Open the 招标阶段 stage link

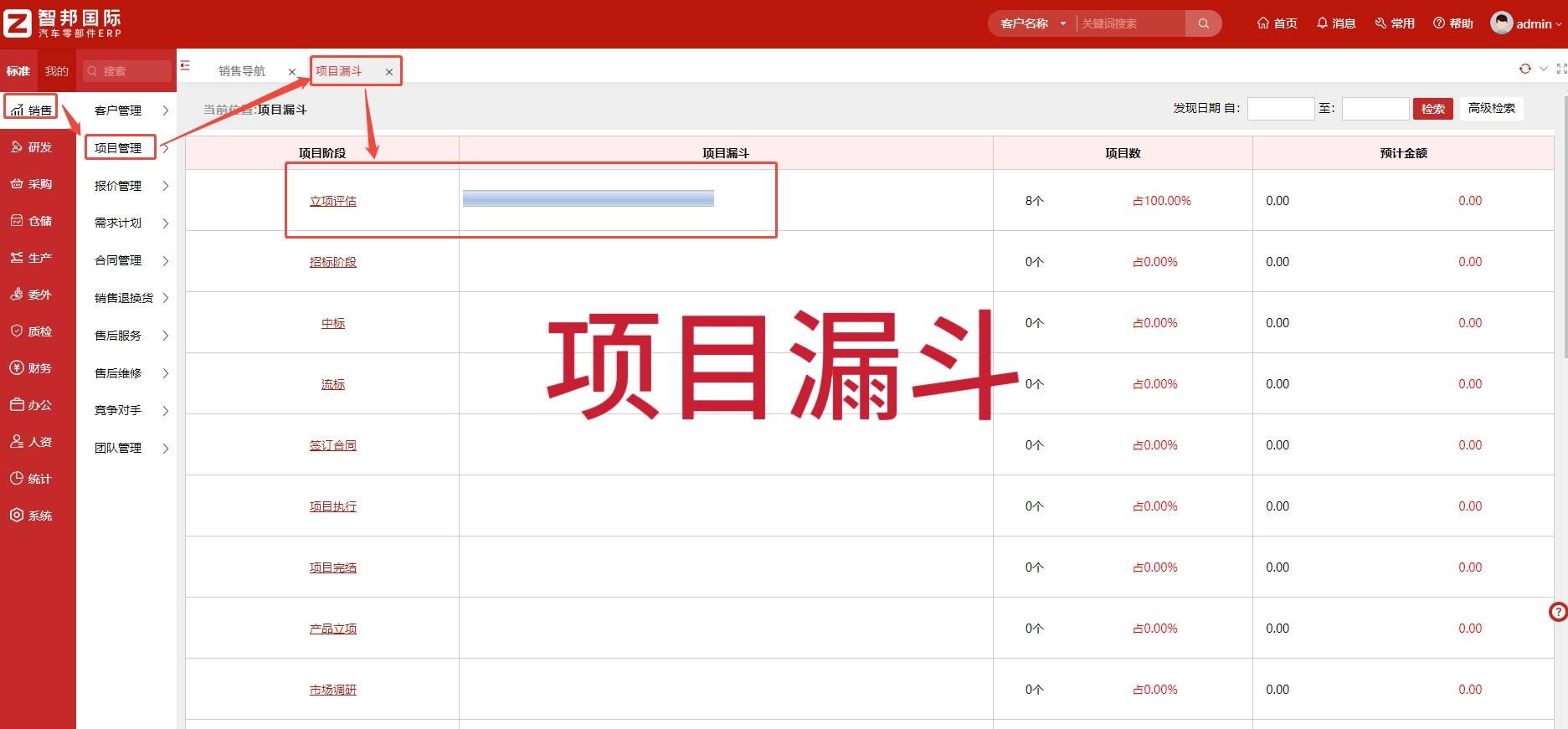point(333,262)
